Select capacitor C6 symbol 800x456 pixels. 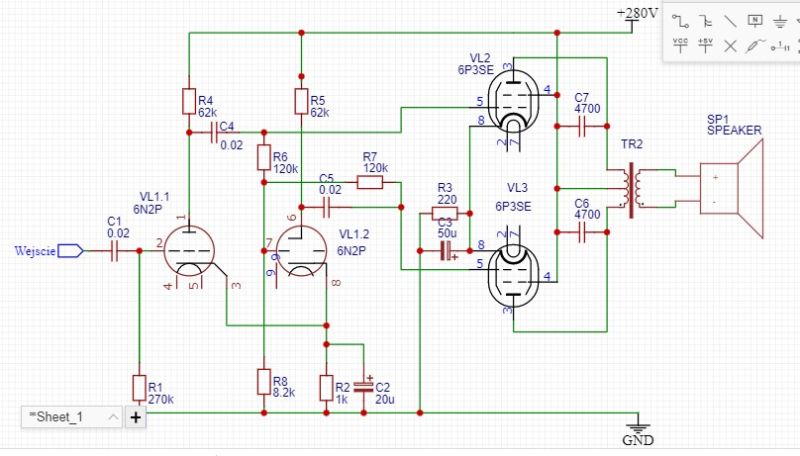pos(582,232)
